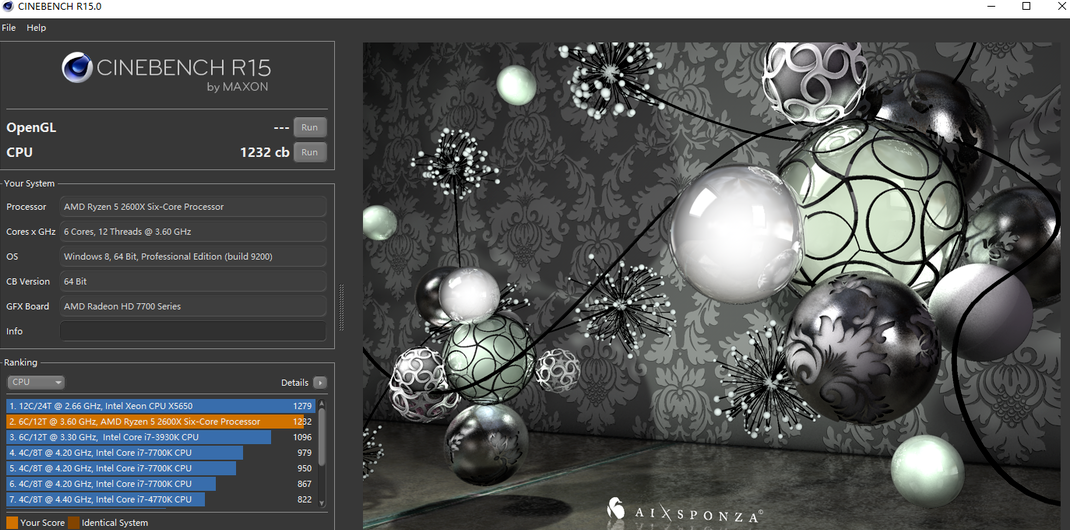The height and width of the screenshot is (530, 1070).
Task: Click the Cinebench title bar app icon
Action: coord(9,7)
